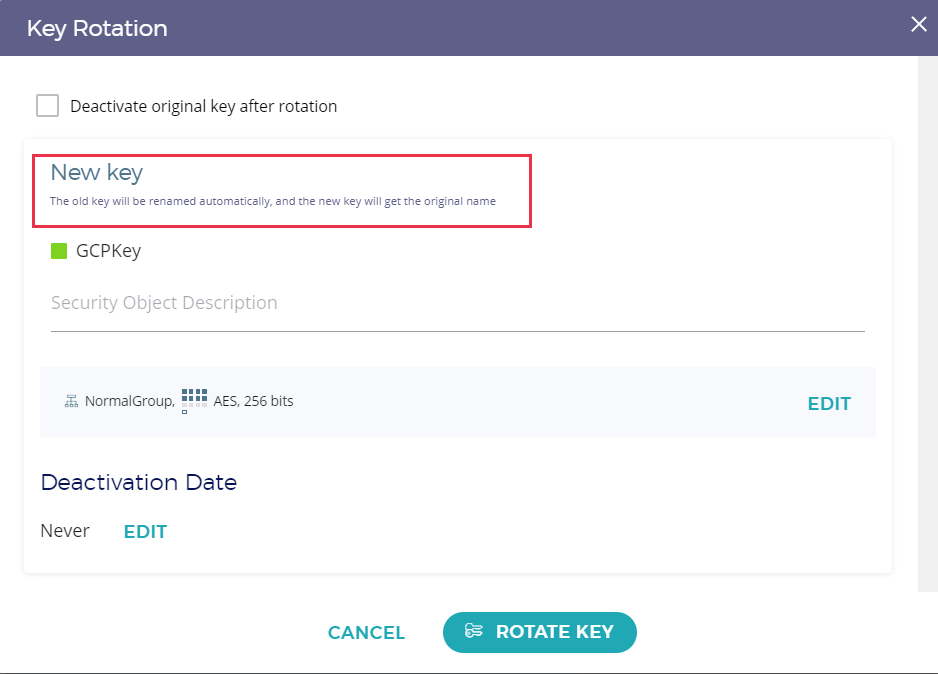
Task: Click the rotate icon inside Rotate Key button
Action: coord(474,631)
